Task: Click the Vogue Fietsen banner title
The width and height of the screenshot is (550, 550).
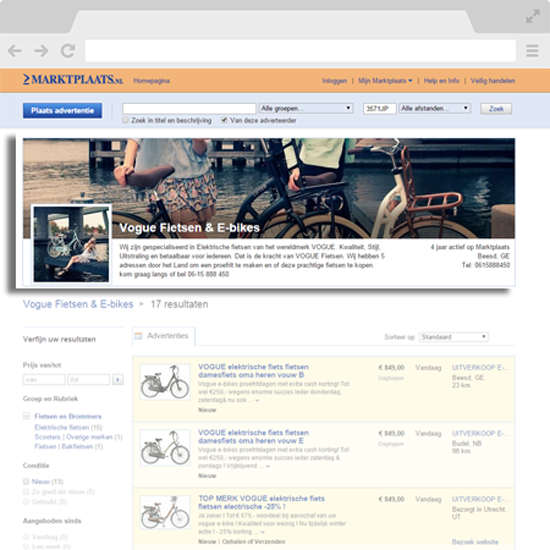Action: pos(189,228)
